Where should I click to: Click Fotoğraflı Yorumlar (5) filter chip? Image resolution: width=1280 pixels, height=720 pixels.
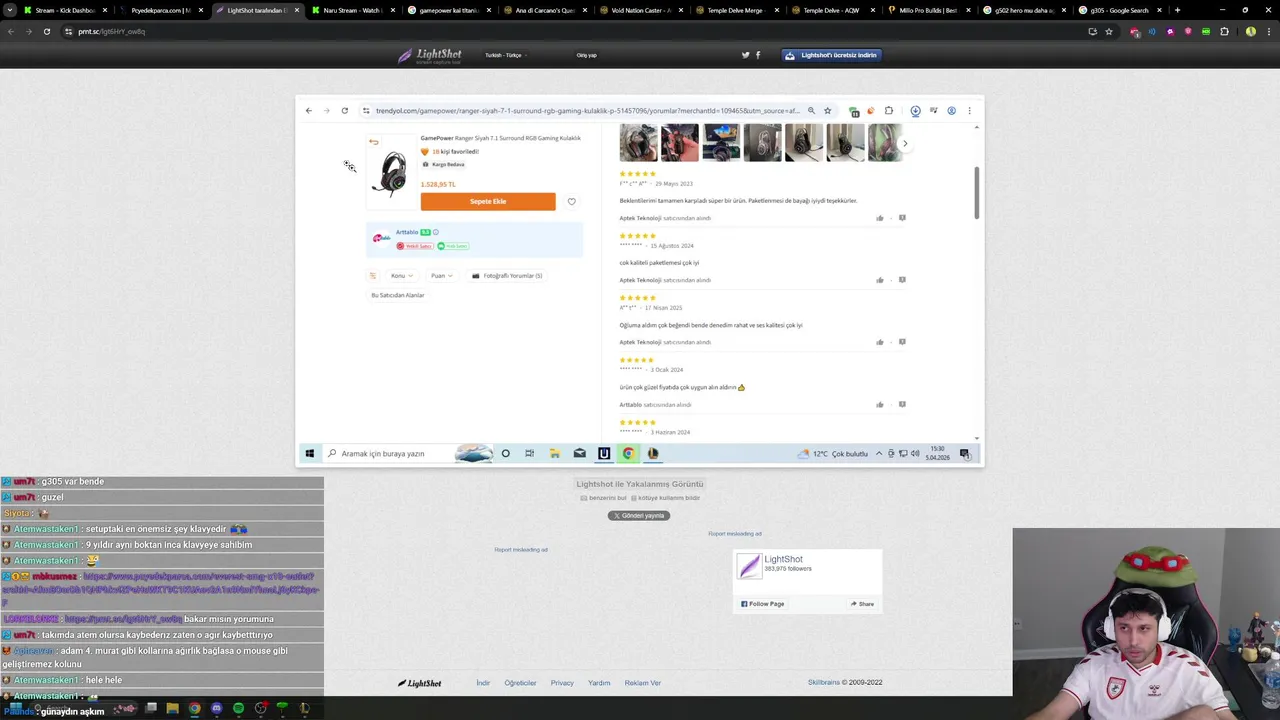click(507, 276)
